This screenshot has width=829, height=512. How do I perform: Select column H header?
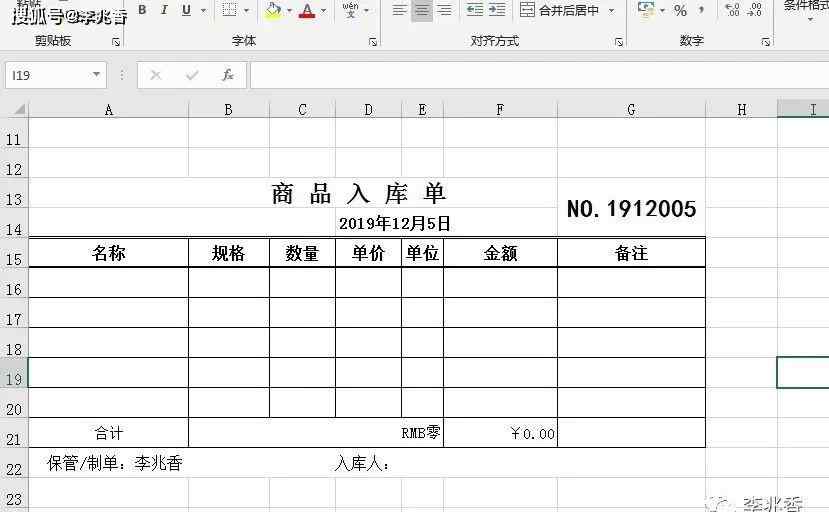click(742, 109)
